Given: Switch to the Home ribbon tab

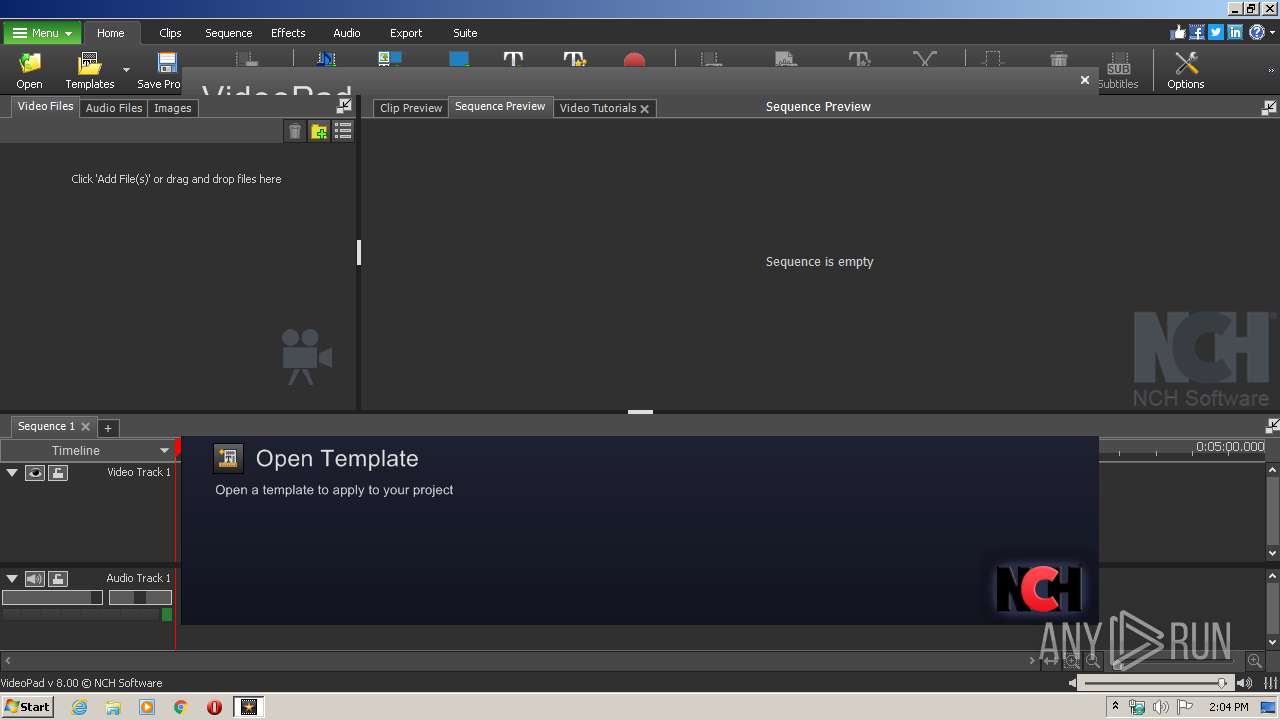Looking at the screenshot, I should coord(111,33).
